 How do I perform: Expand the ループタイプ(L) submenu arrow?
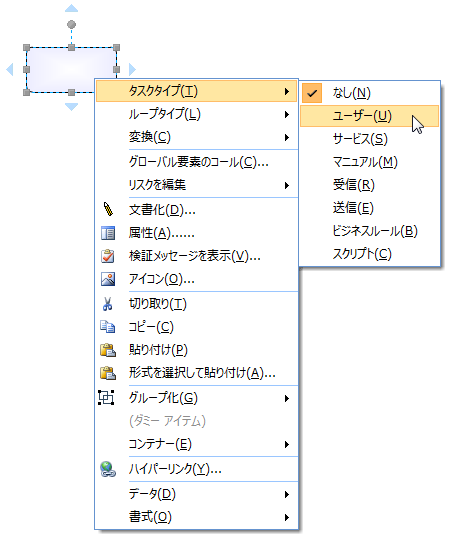(287, 115)
